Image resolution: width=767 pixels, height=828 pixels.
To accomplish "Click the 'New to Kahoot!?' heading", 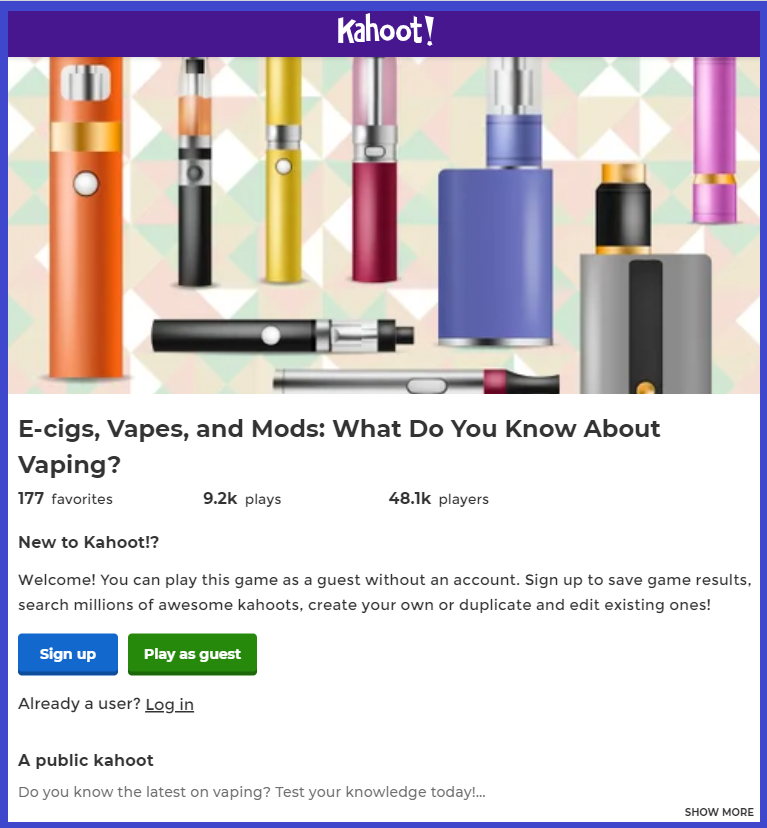I will click(89, 542).
